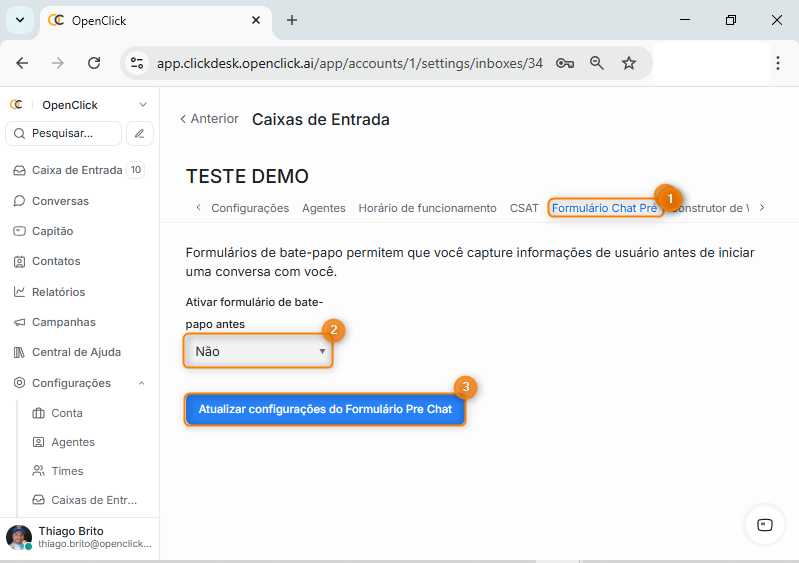Image resolution: width=799 pixels, height=563 pixels.
Task: Open the 'Ativar formulário de bate-papo' dropdown
Action: pyautogui.click(x=259, y=352)
